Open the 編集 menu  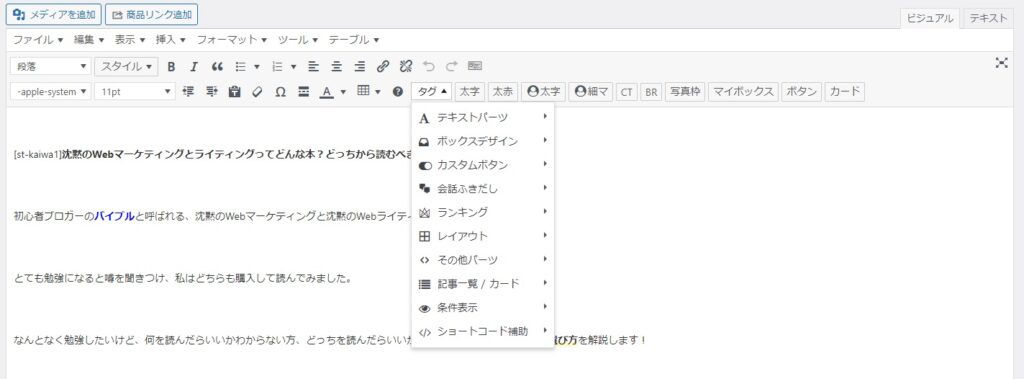click(x=89, y=40)
